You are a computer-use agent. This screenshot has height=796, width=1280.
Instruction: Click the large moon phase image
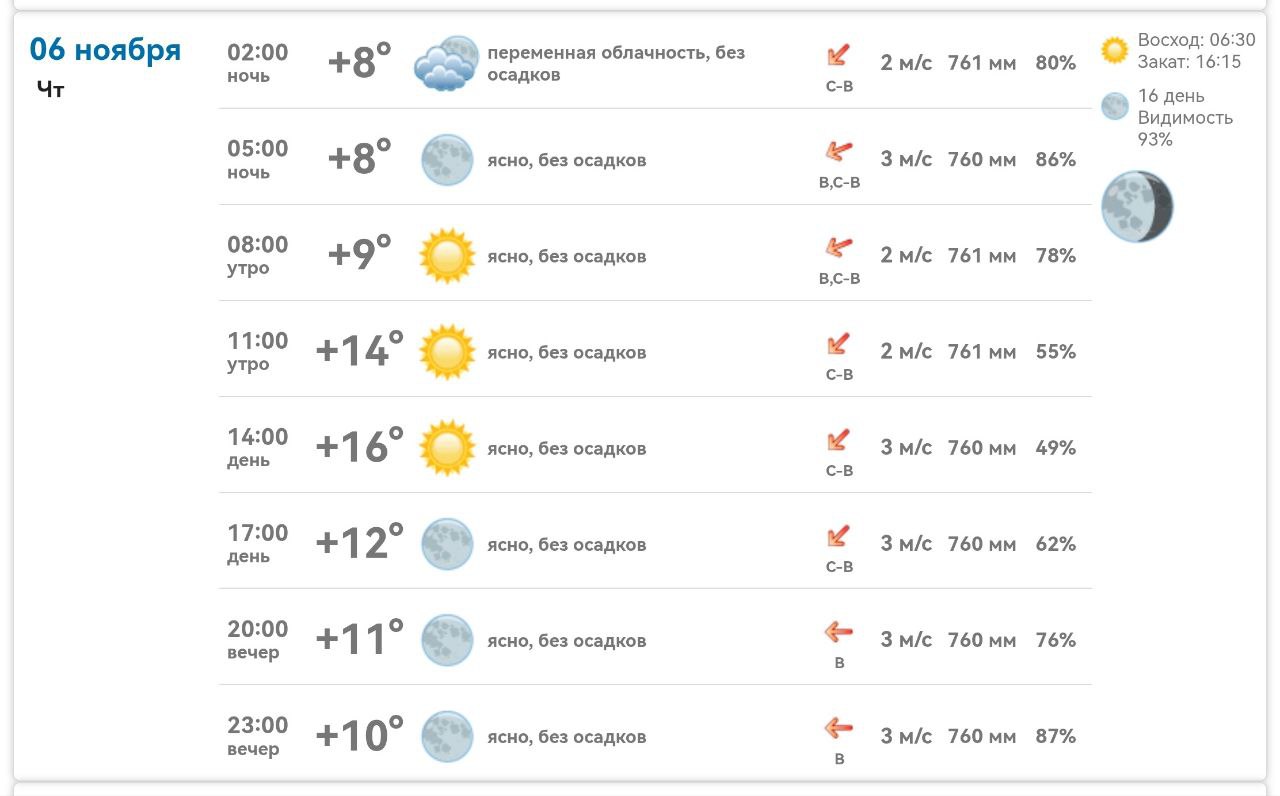pos(1137,207)
